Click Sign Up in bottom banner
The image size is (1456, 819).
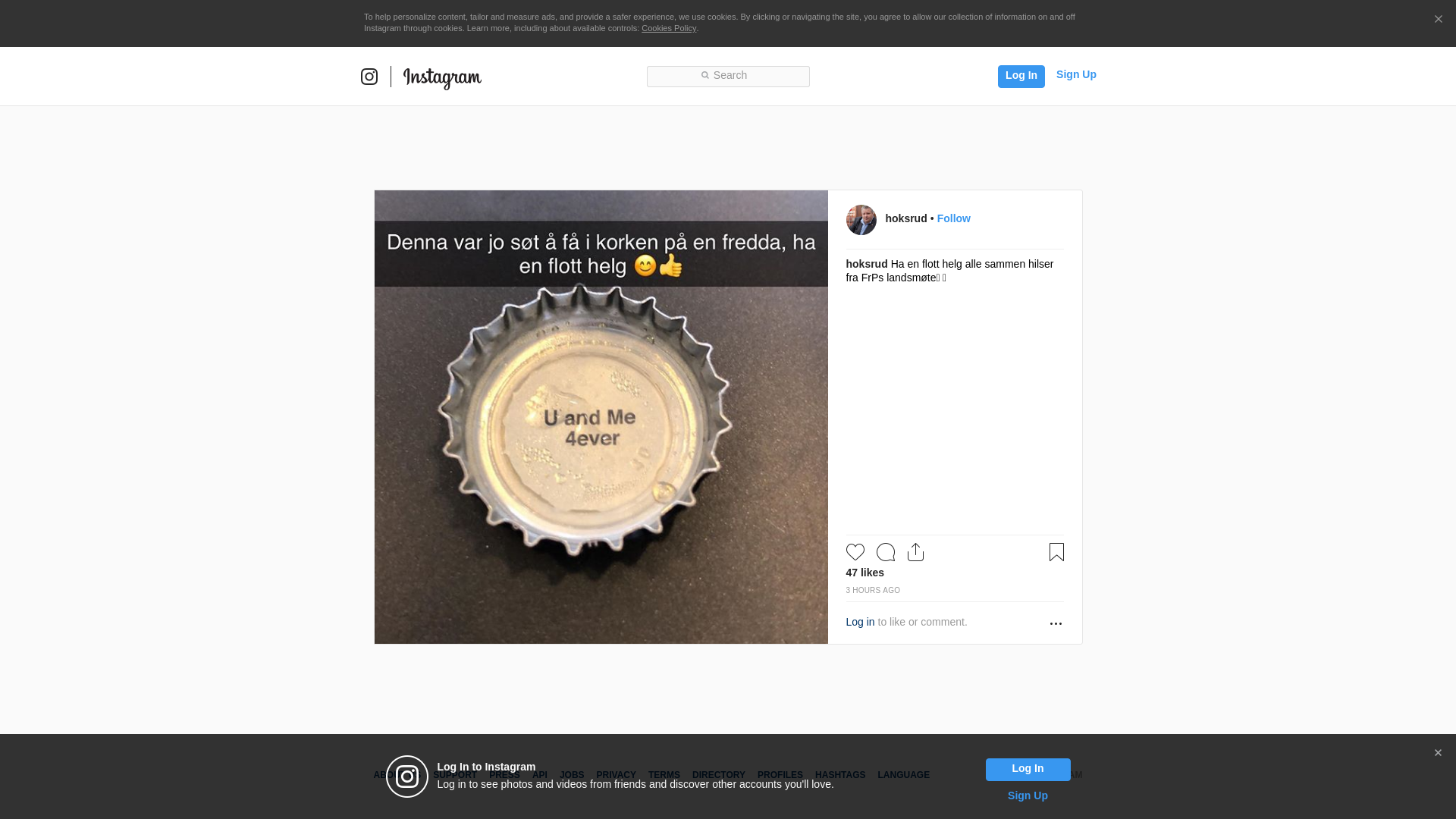(x=1028, y=795)
